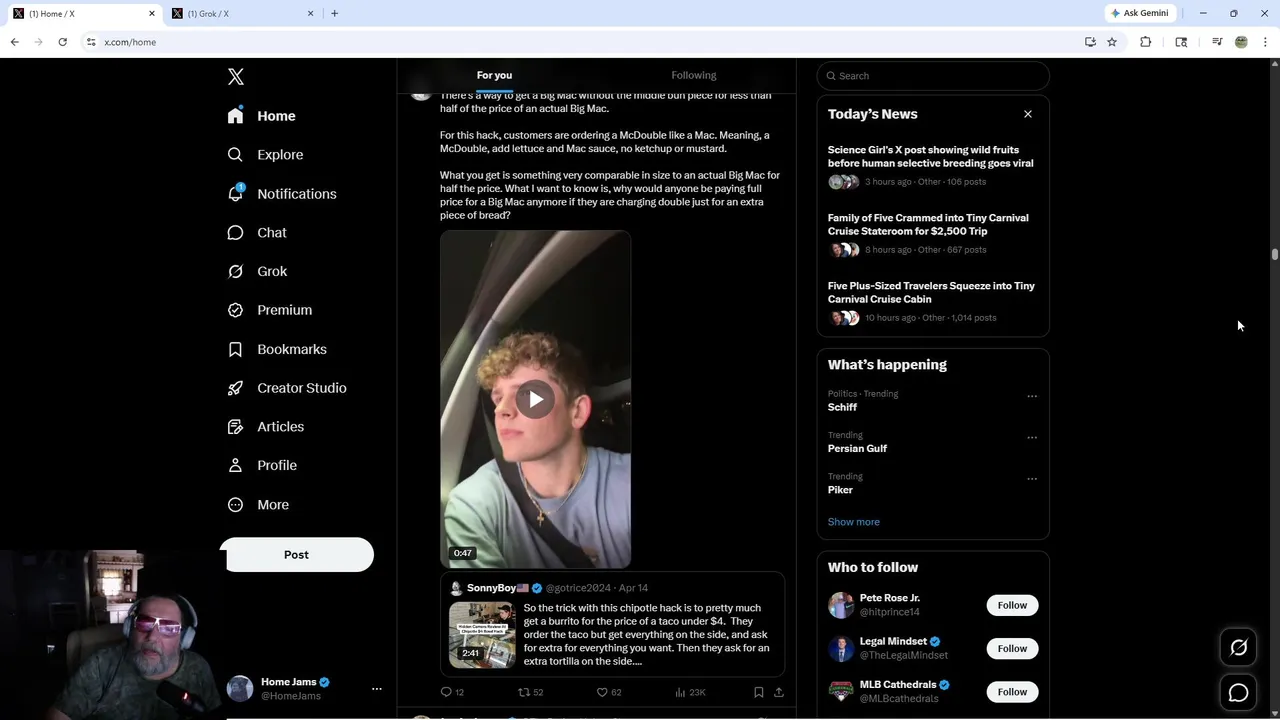The width and height of the screenshot is (1280, 720).
Task: Open Science Girl's wild fruits news story
Action: [931, 157]
